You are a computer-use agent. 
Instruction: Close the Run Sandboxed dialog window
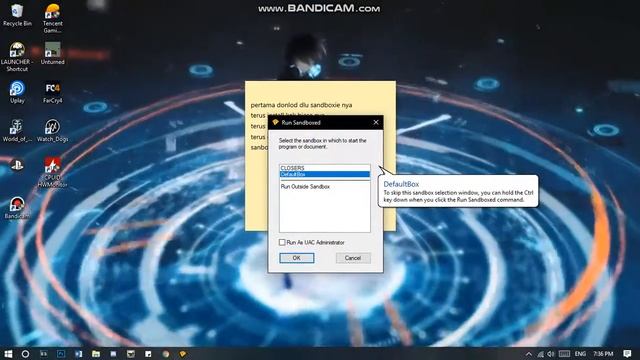(x=376, y=122)
